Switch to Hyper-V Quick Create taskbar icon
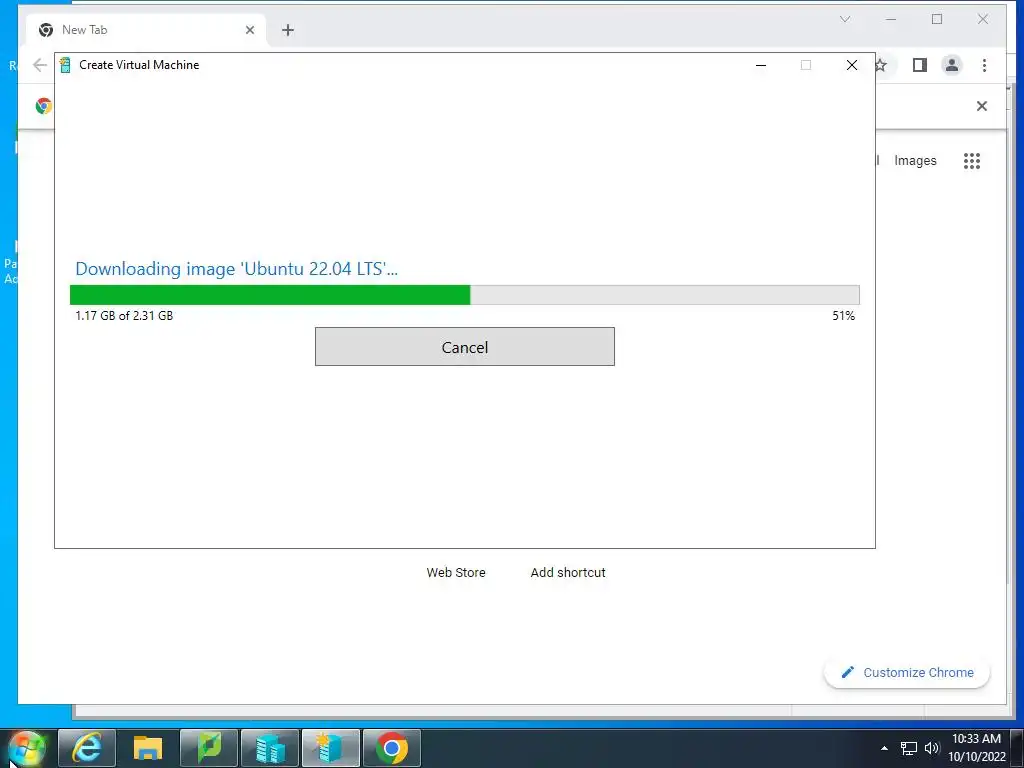Screen dimensions: 1024x768 [x=330, y=748]
